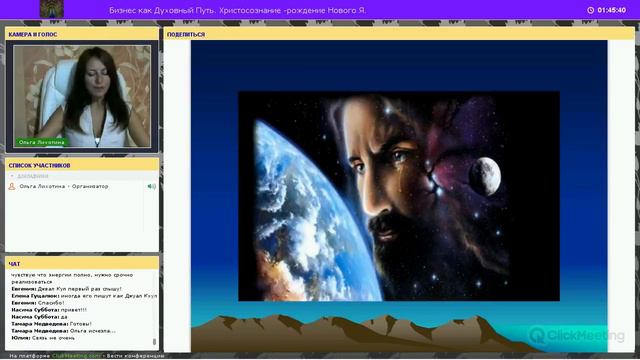Screen dimensions: 640x360
Task: Click the 'Вести конференции' text in the footer
Action: coord(136,356)
